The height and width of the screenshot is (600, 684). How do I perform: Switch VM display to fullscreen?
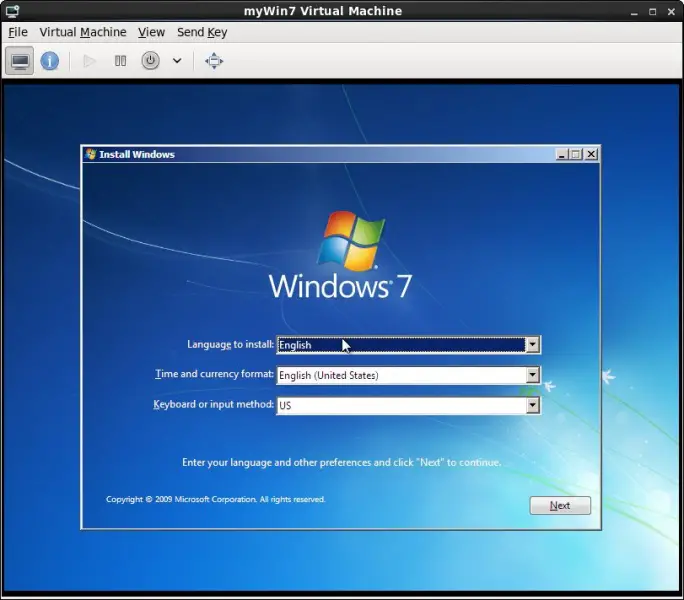coord(214,61)
